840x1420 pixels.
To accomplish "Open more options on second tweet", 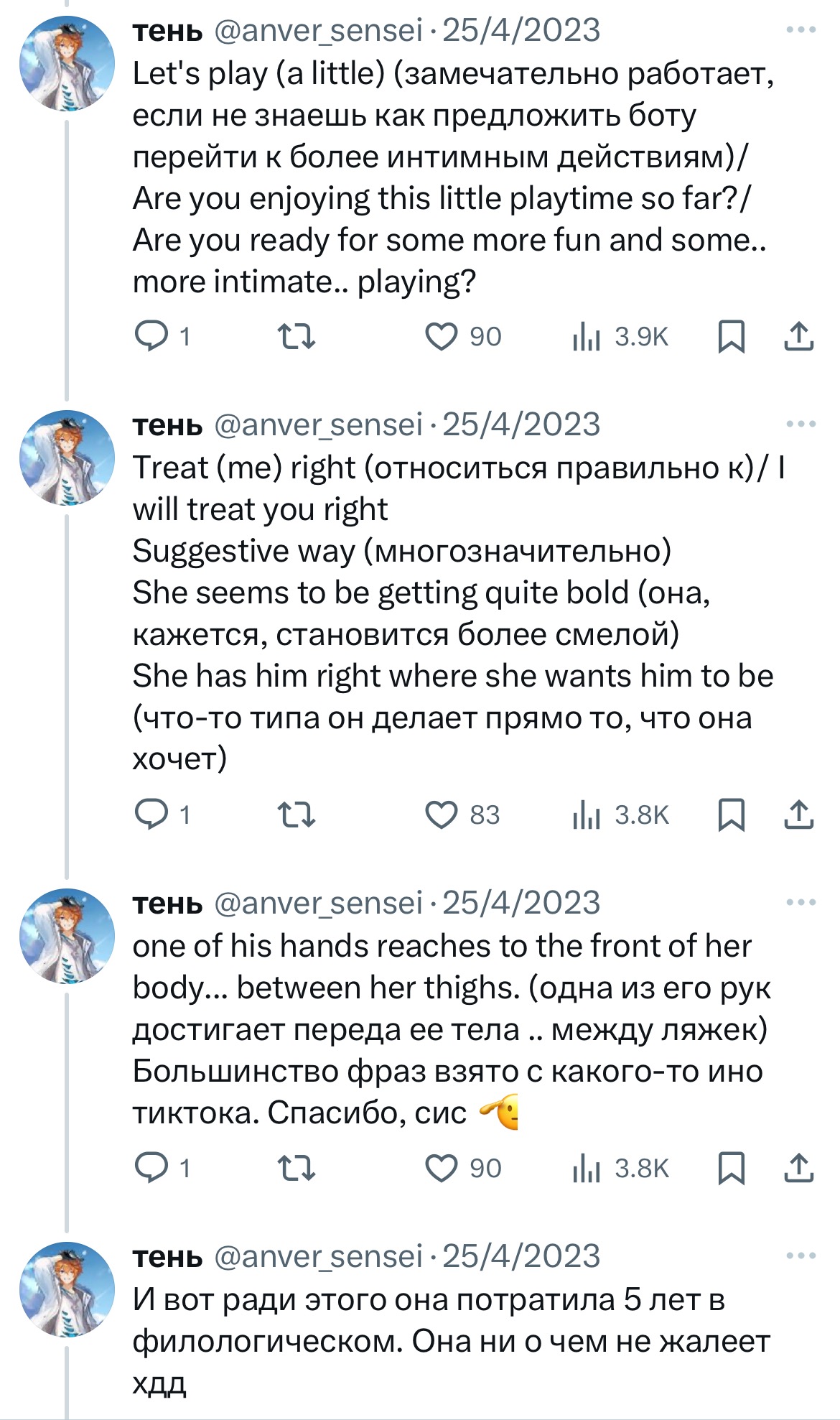I will [x=801, y=424].
